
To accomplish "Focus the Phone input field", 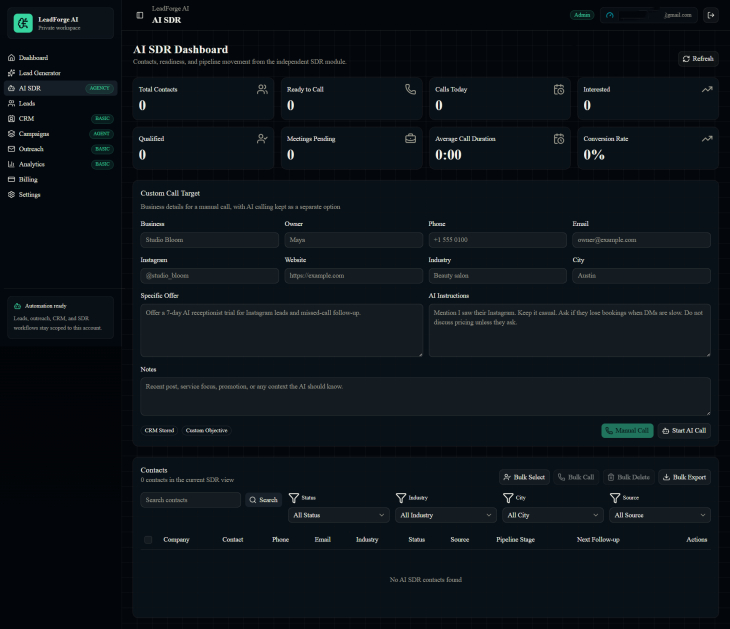I will pos(498,240).
